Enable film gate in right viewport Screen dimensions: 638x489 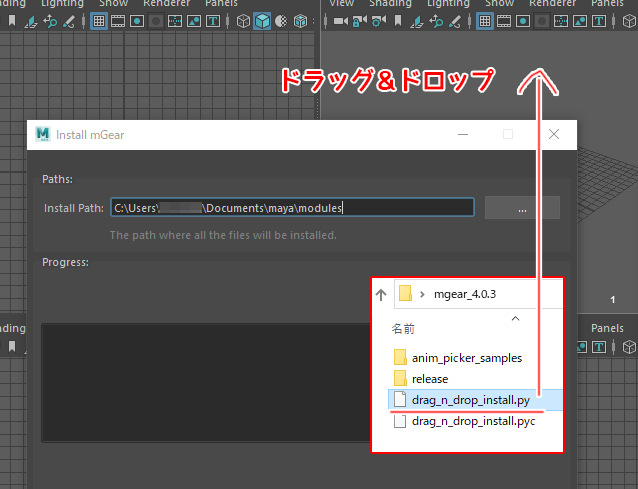pyautogui.click(x=504, y=21)
